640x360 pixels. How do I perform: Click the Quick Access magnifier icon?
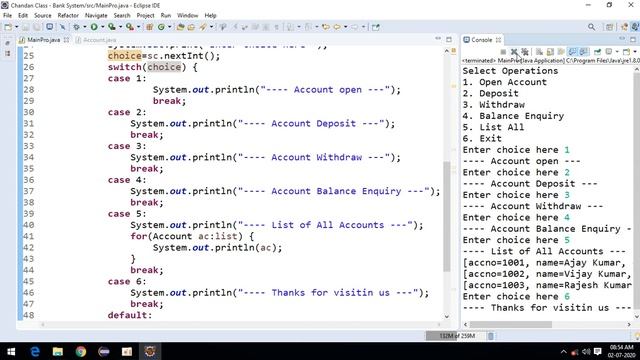(x=591, y=27)
